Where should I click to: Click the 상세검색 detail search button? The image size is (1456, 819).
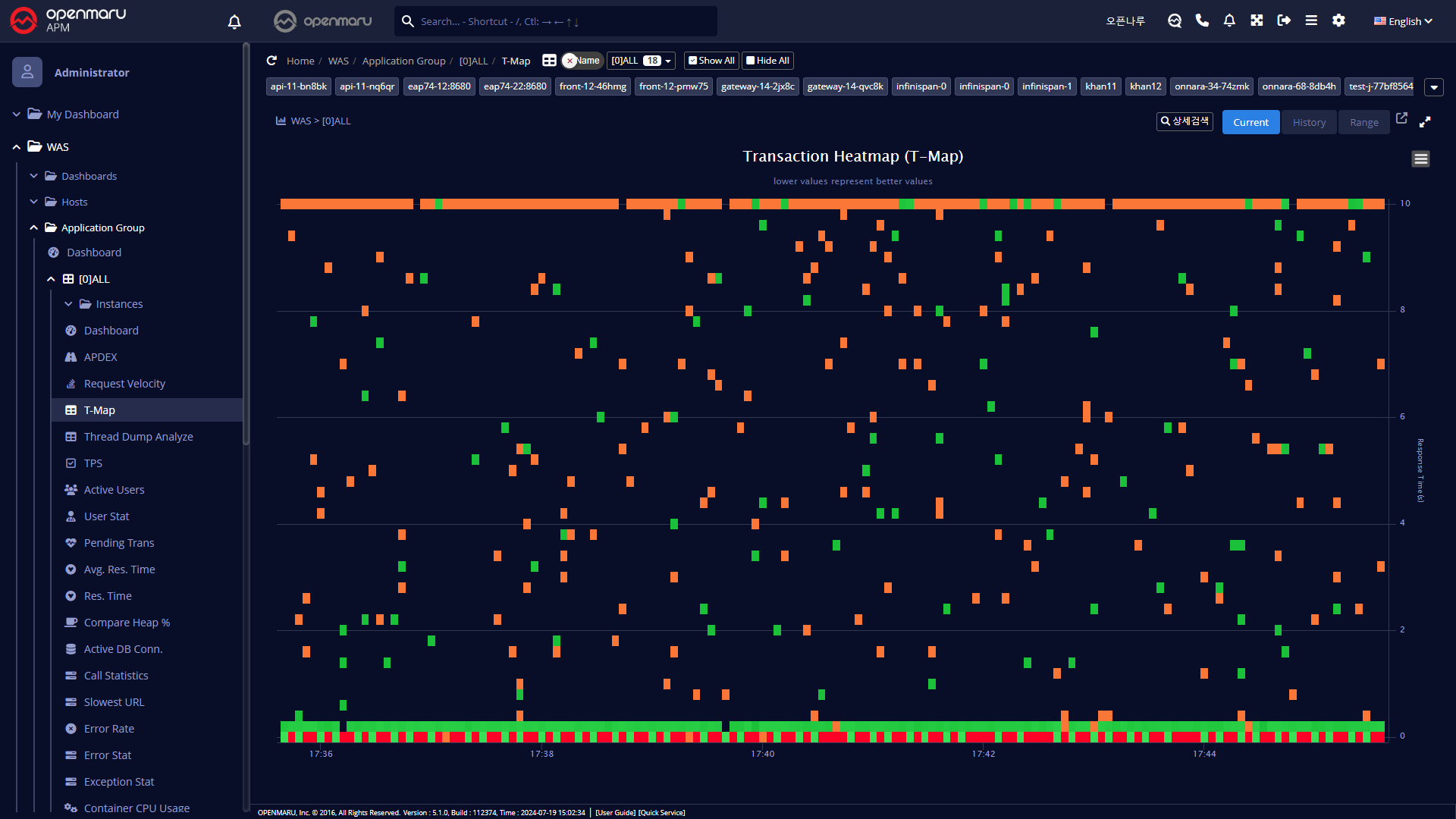tap(1185, 121)
